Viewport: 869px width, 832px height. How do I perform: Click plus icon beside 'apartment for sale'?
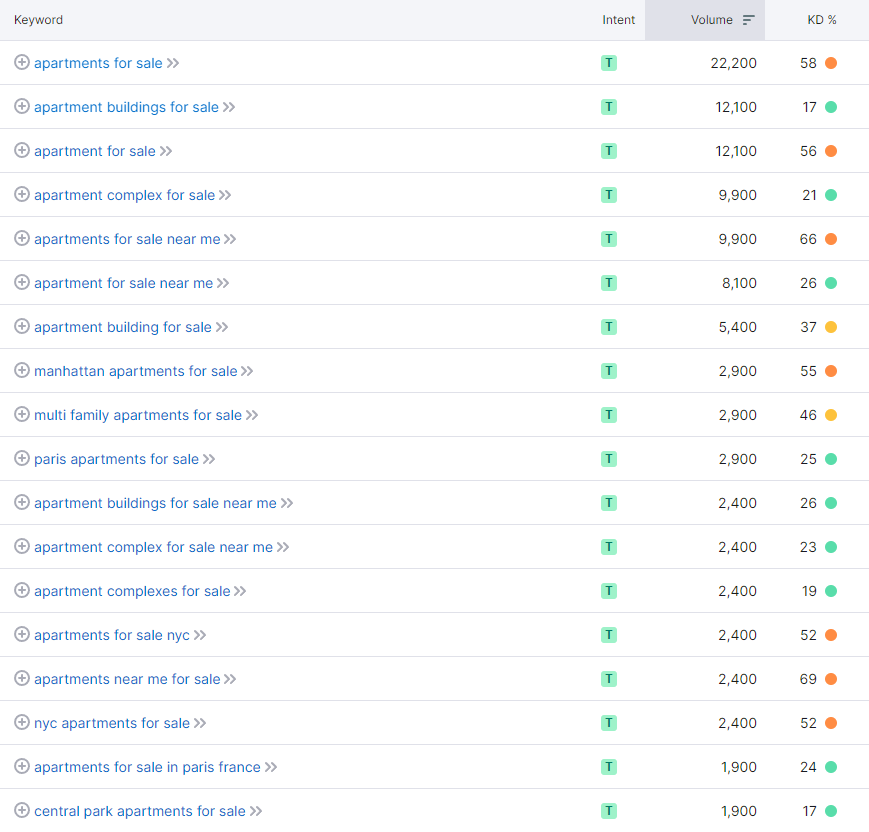point(22,150)
